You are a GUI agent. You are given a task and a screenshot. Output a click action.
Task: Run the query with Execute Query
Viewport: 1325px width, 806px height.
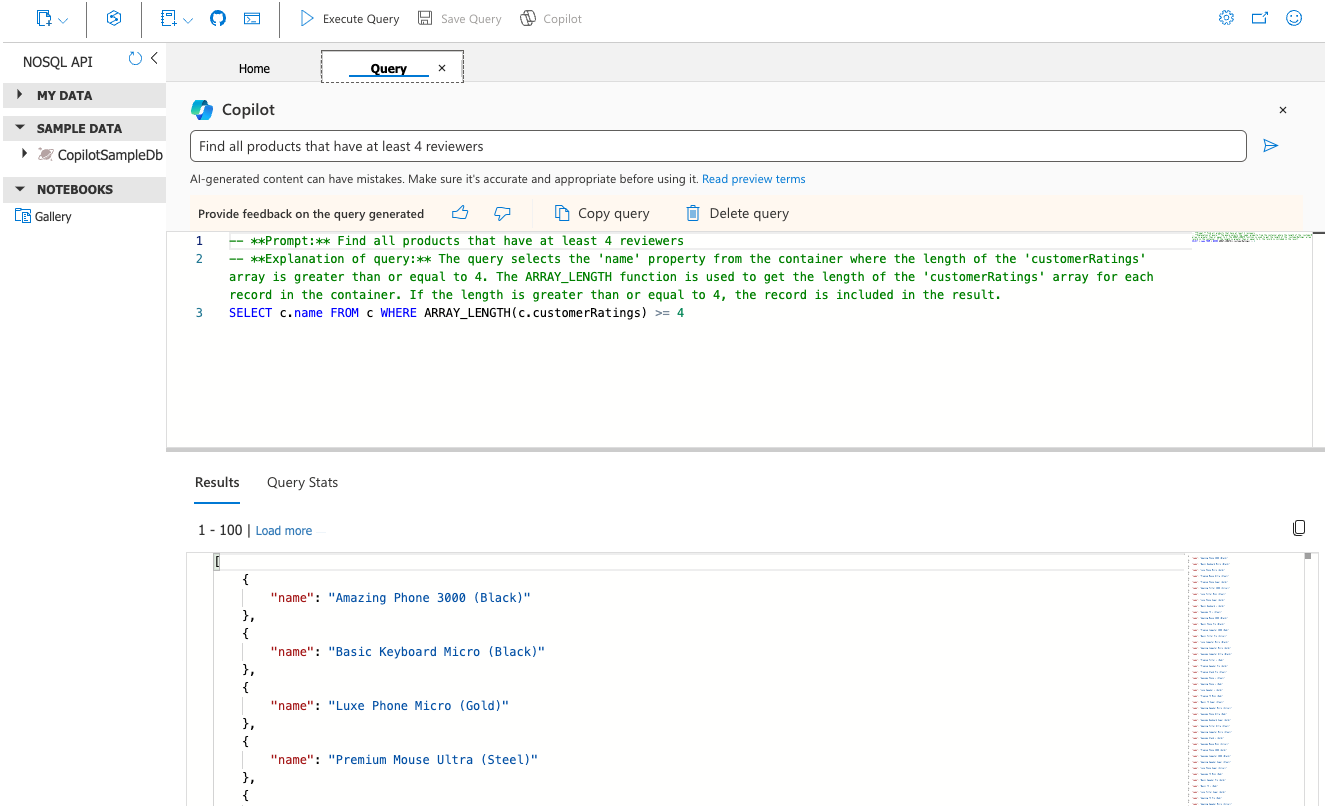(x=349, y=18)
